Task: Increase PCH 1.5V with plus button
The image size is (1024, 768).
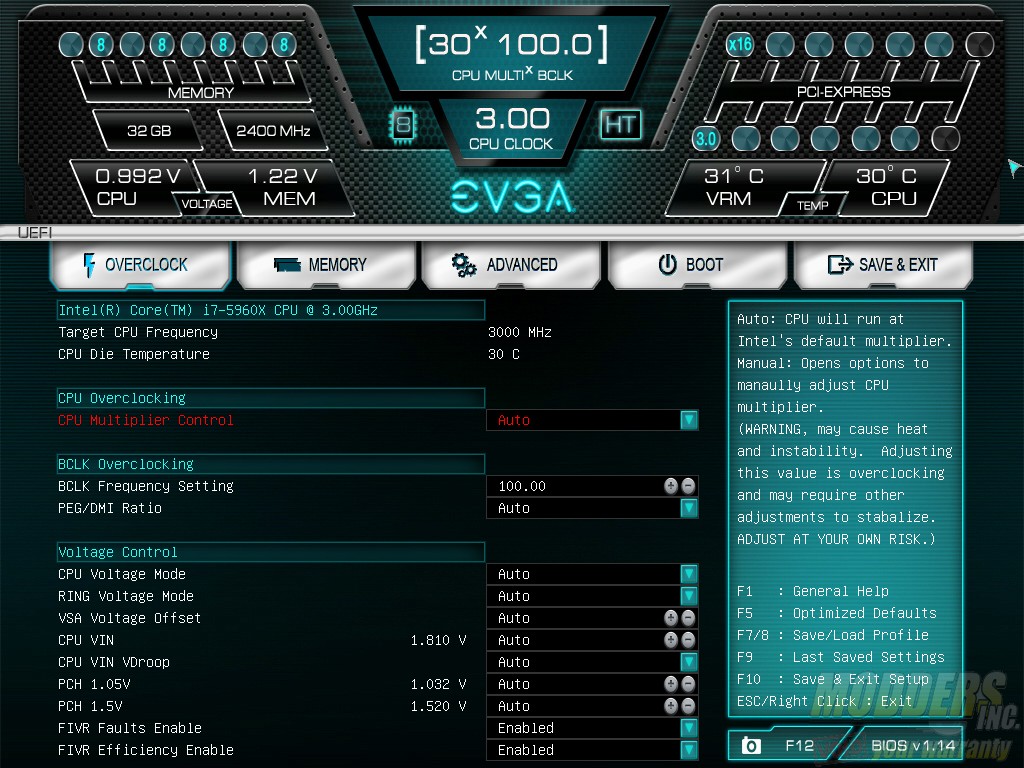Action: [x=671, y=706]
